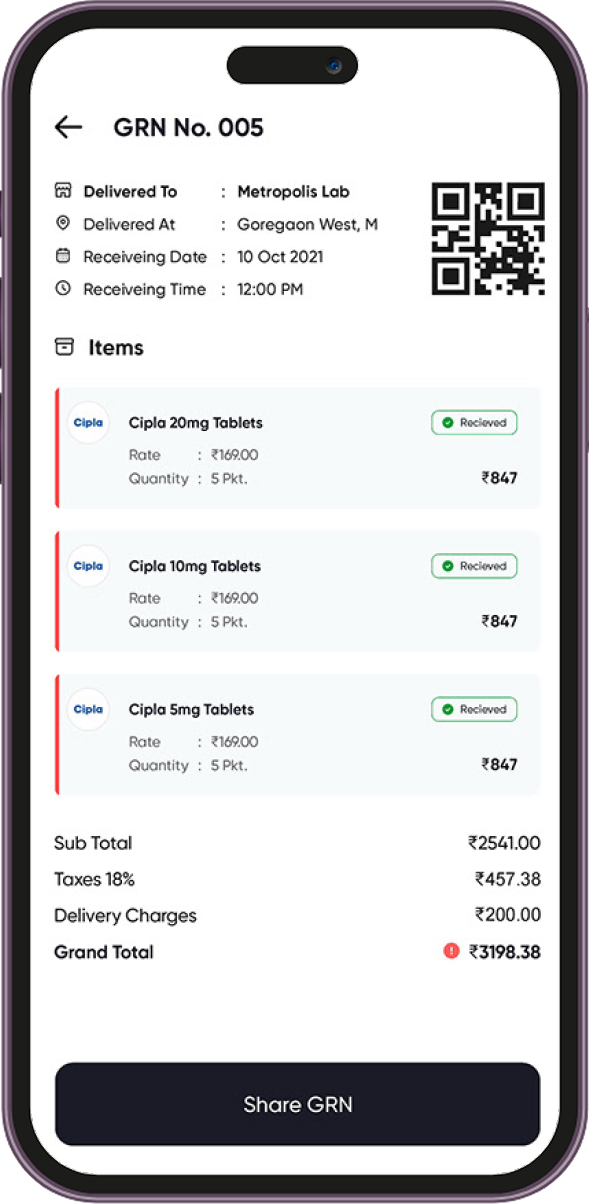The width and height of the screenshot is (589, 1204).
Task: Click the Delivered To store icon
Action: pyautogui.click(x=63, y=191)
